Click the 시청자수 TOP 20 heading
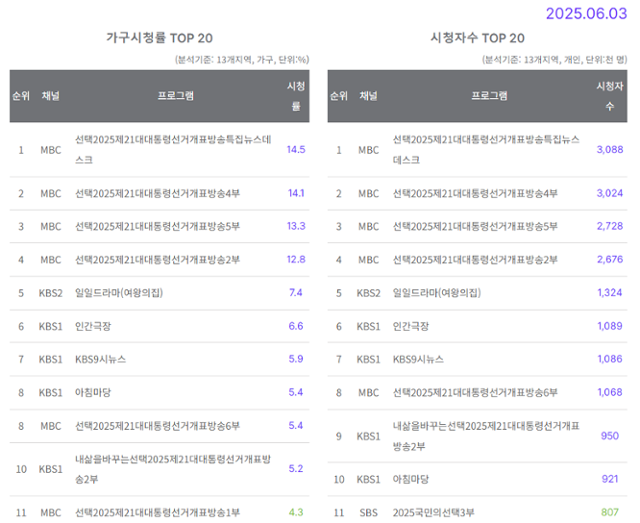 (x=477, y=38)
